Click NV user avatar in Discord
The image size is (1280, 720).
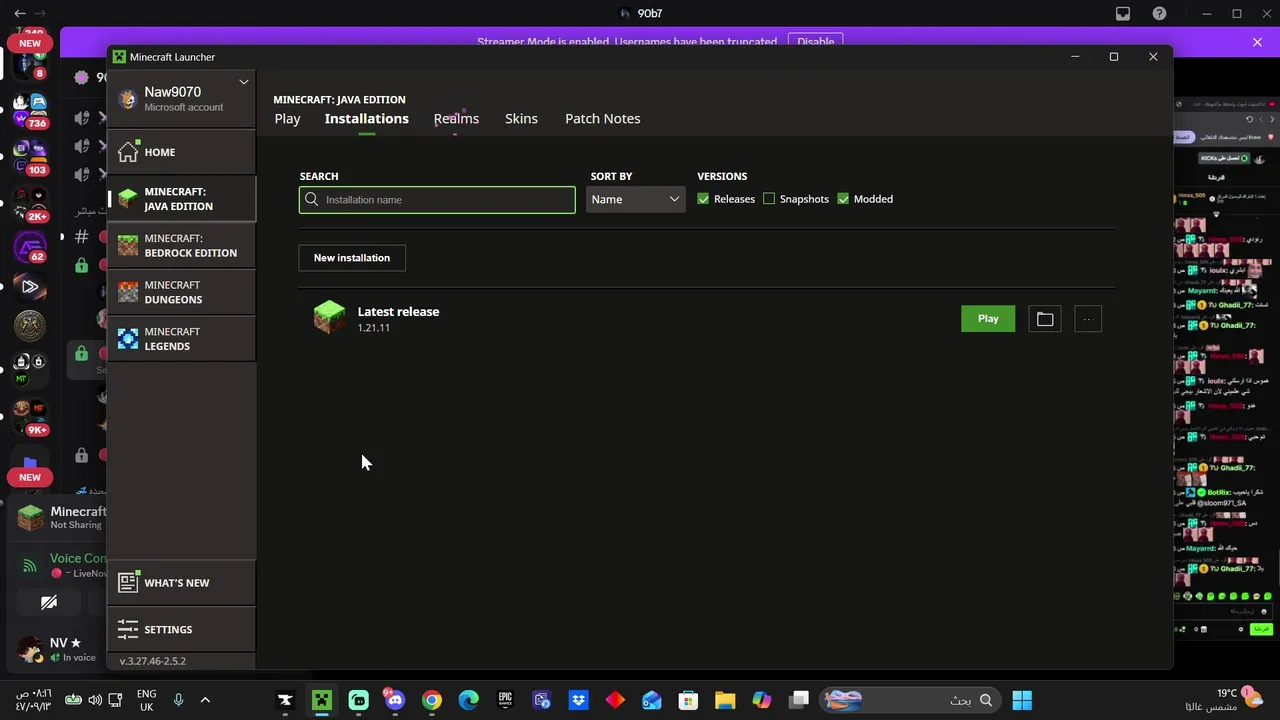(30, 650)
